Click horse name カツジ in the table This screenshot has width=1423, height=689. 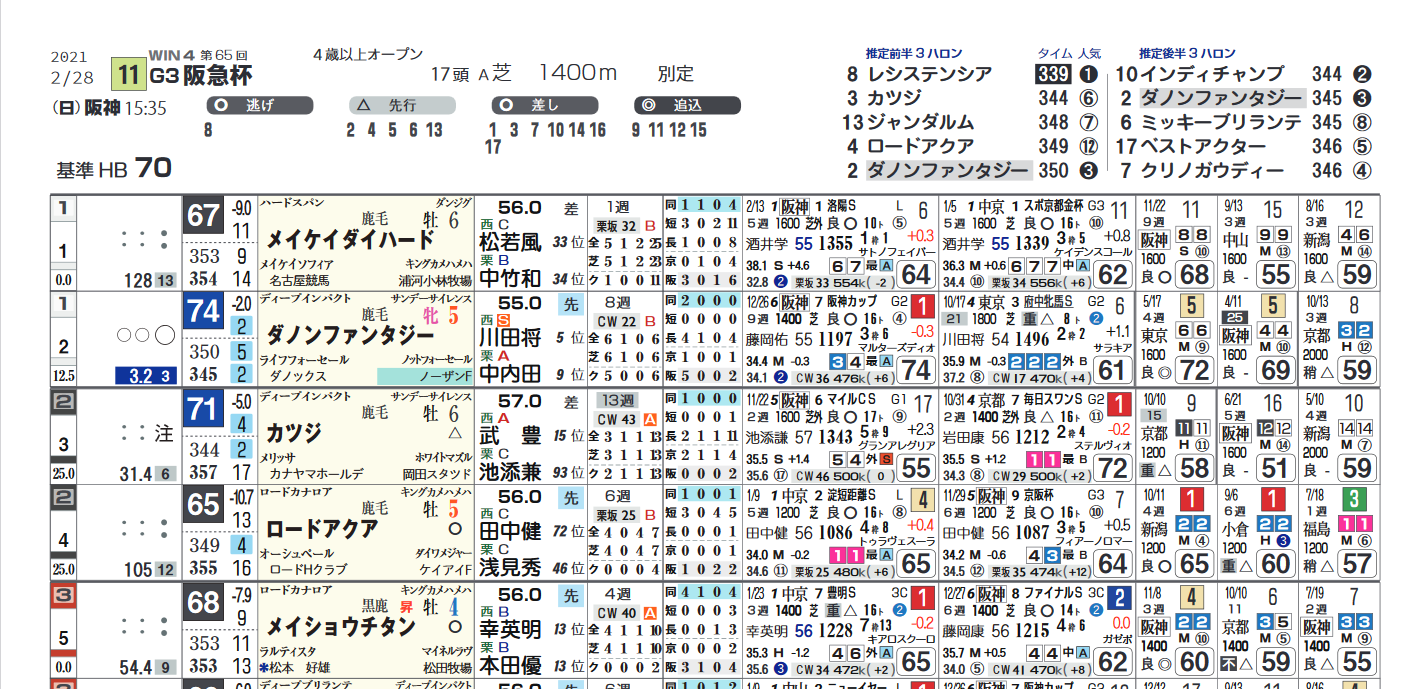click(294, 433)
